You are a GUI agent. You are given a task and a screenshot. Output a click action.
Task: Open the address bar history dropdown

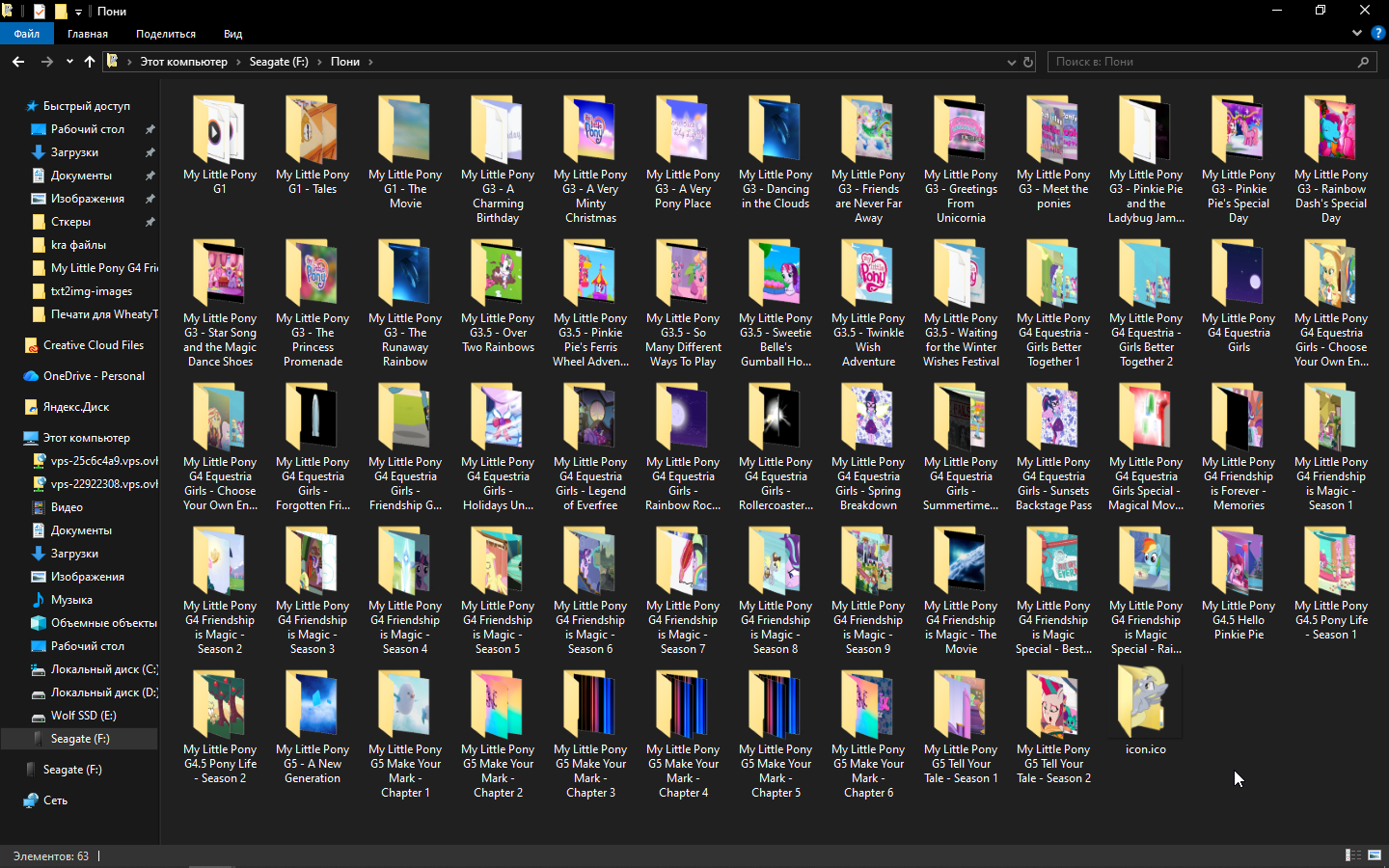(x=1011, y=62)
